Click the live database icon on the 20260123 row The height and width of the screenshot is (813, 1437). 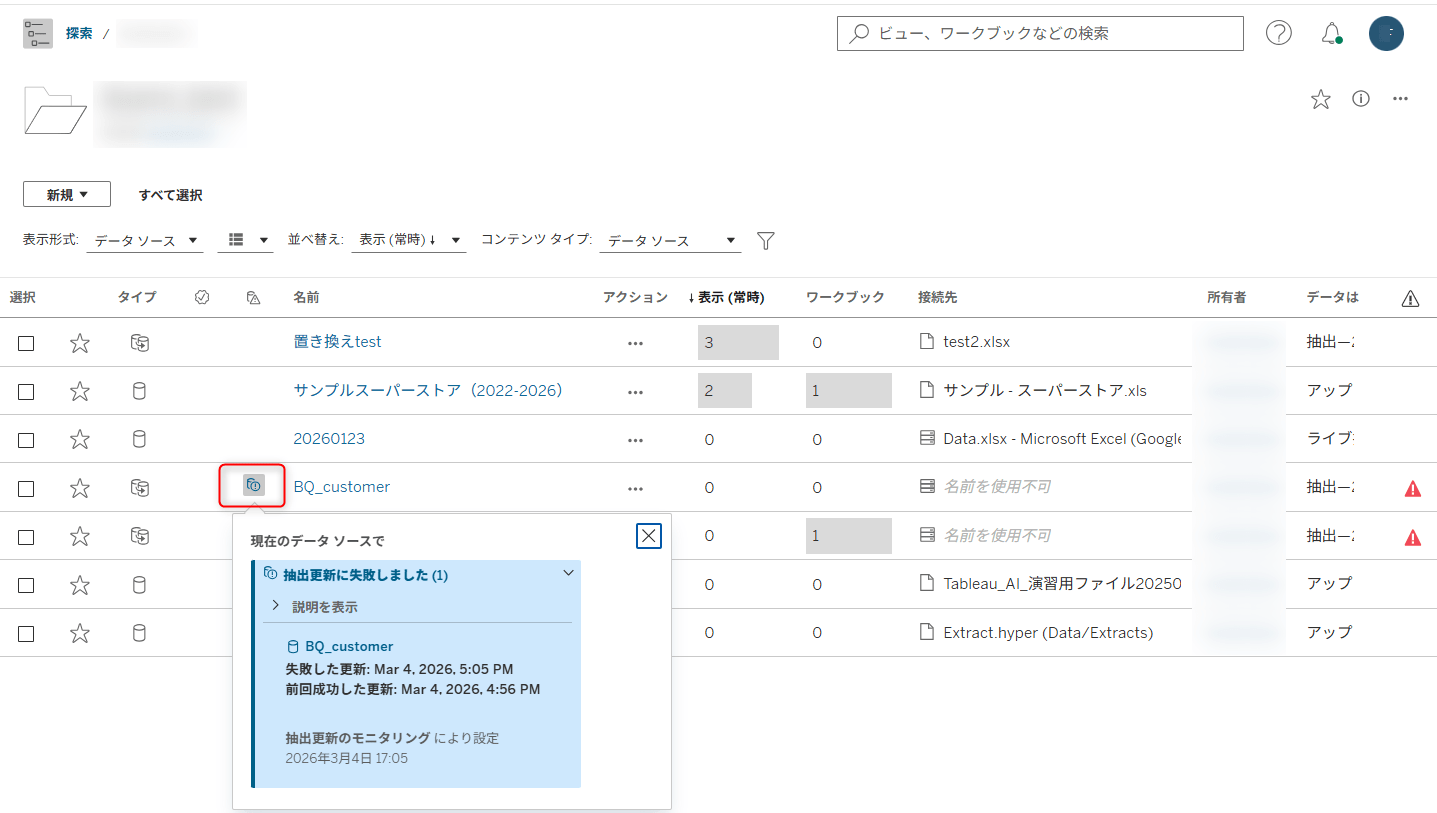tap(139, 439)
